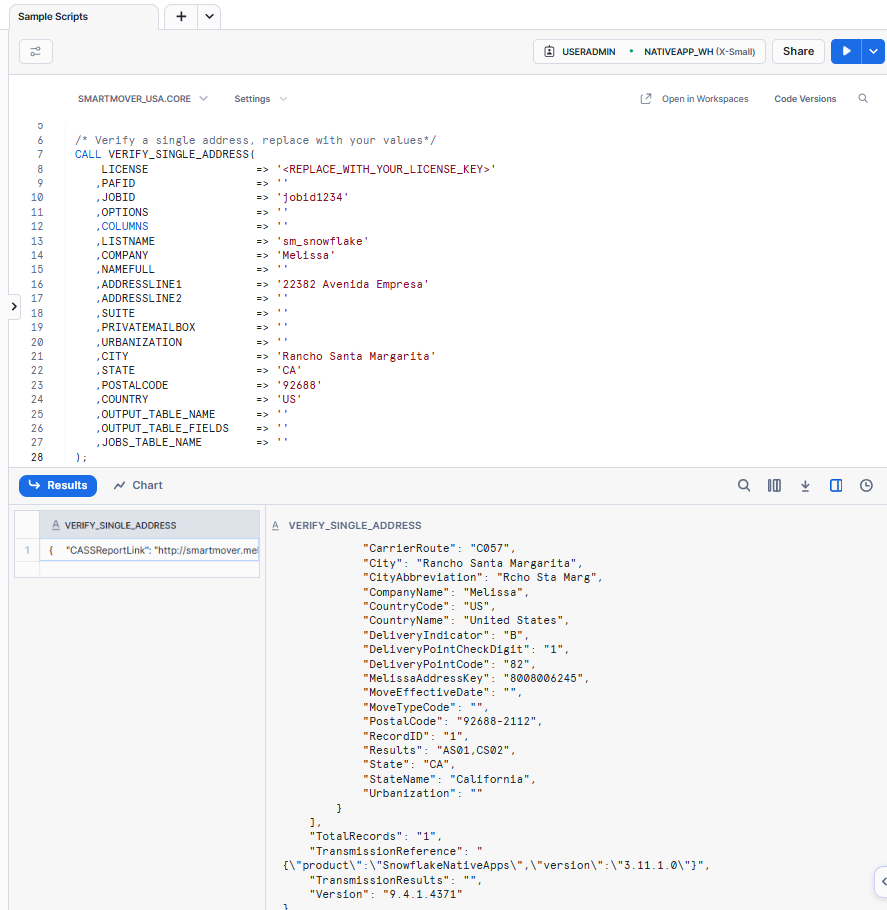Click the '92688' postal code value
The width and height of the screenshot is (887, 910).
(x=299, y=385)
